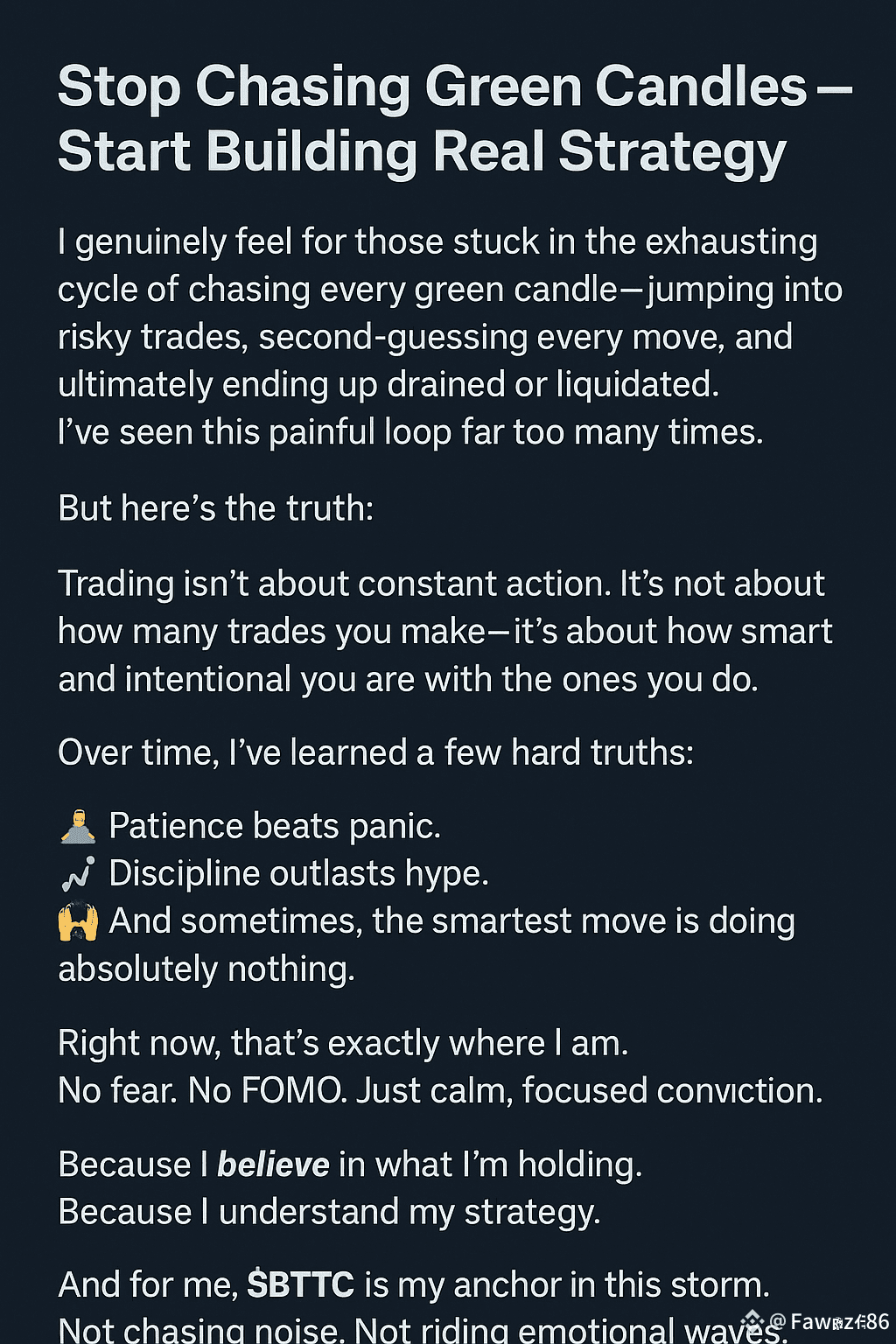The image size is (896, 1344).
Task: Click 'Because I understand my strategy.' line
Action: click(x=329, y=1212)
